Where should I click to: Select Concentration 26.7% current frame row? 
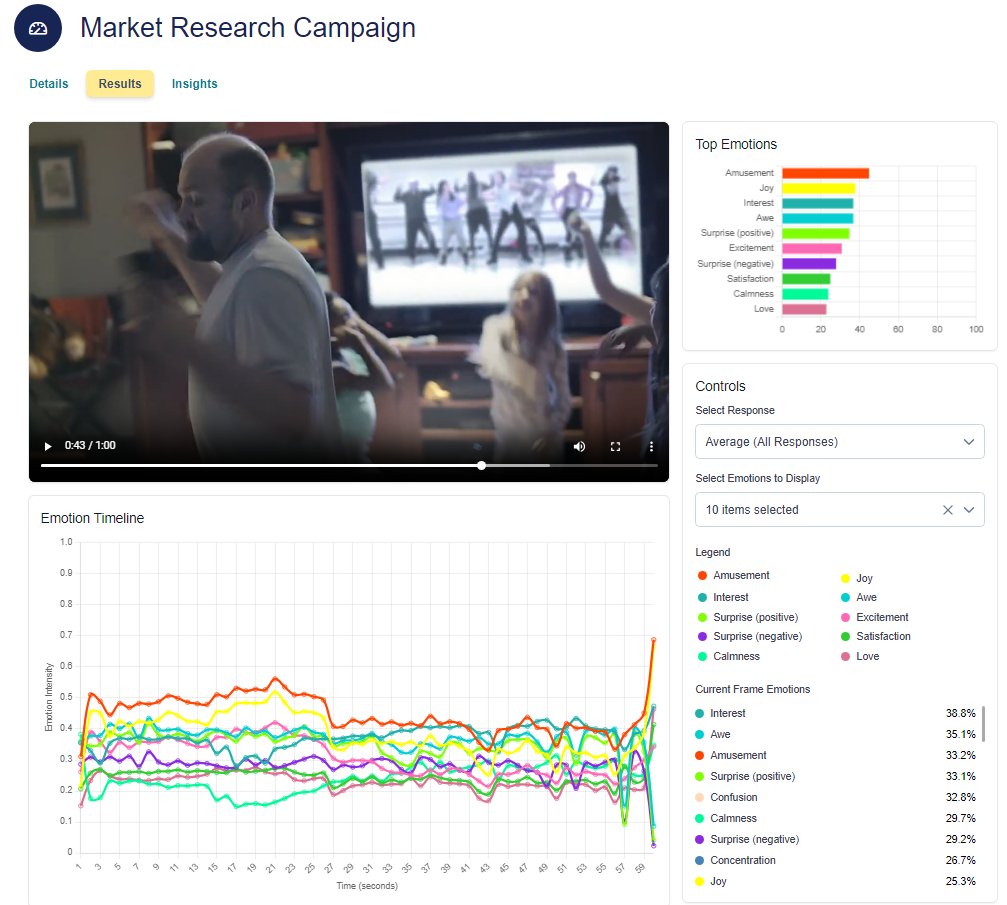coord(836,861)
